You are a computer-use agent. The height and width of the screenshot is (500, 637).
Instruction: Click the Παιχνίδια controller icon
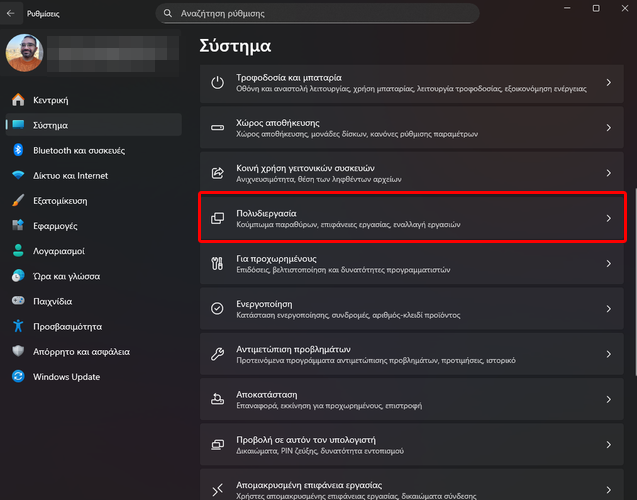tap(18, 301)
